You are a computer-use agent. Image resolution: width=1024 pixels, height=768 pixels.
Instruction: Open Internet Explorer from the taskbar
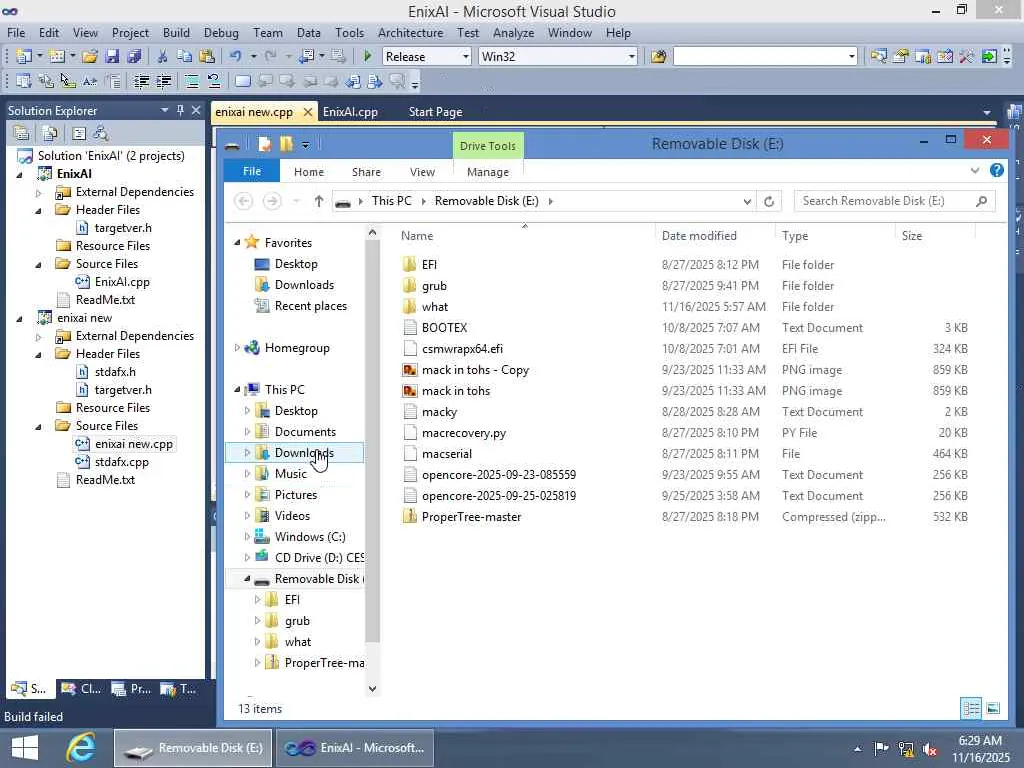coord(81,748)
